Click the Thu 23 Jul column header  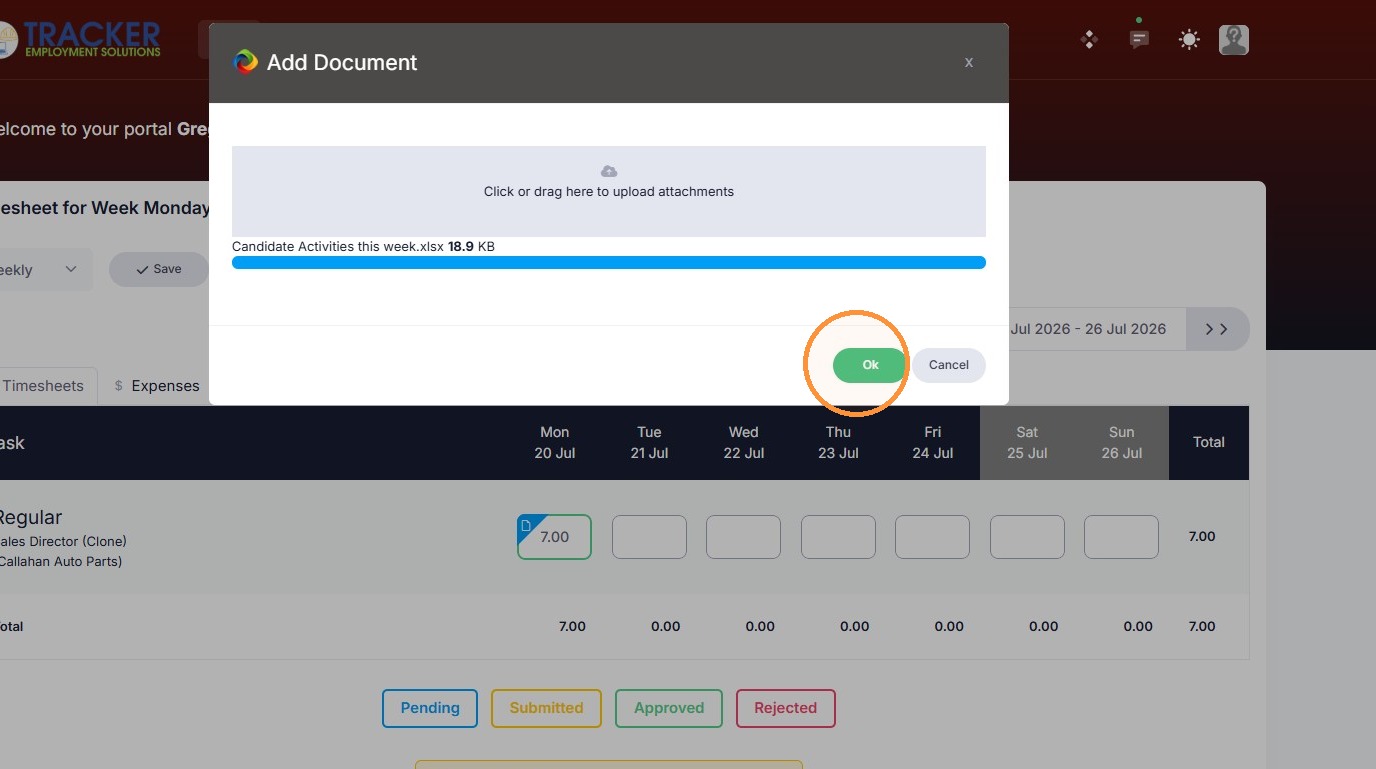[838, 443]
